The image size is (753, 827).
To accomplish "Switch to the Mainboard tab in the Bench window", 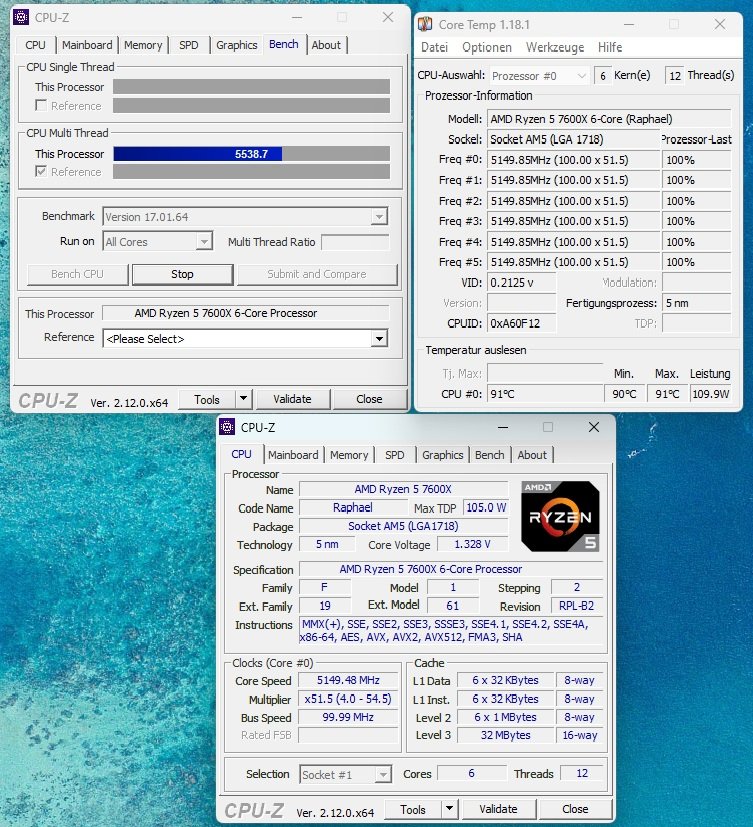I will [87, 45].
